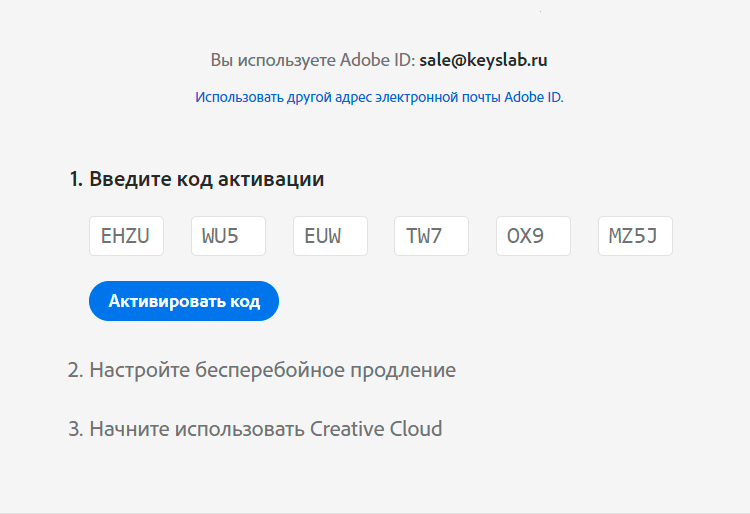
Task: Click step '2. Настройте бесперебойное продление'
Action: click(262, 370)
